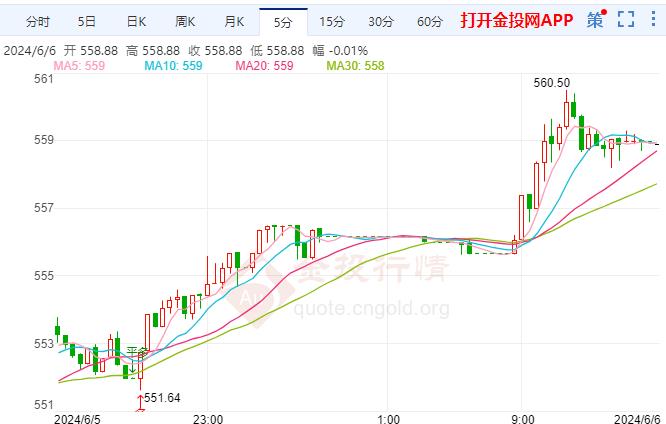The image size is (666, 424).
Task: Click the MA20: 559 indicator label
Action: (x=263, y=65)
